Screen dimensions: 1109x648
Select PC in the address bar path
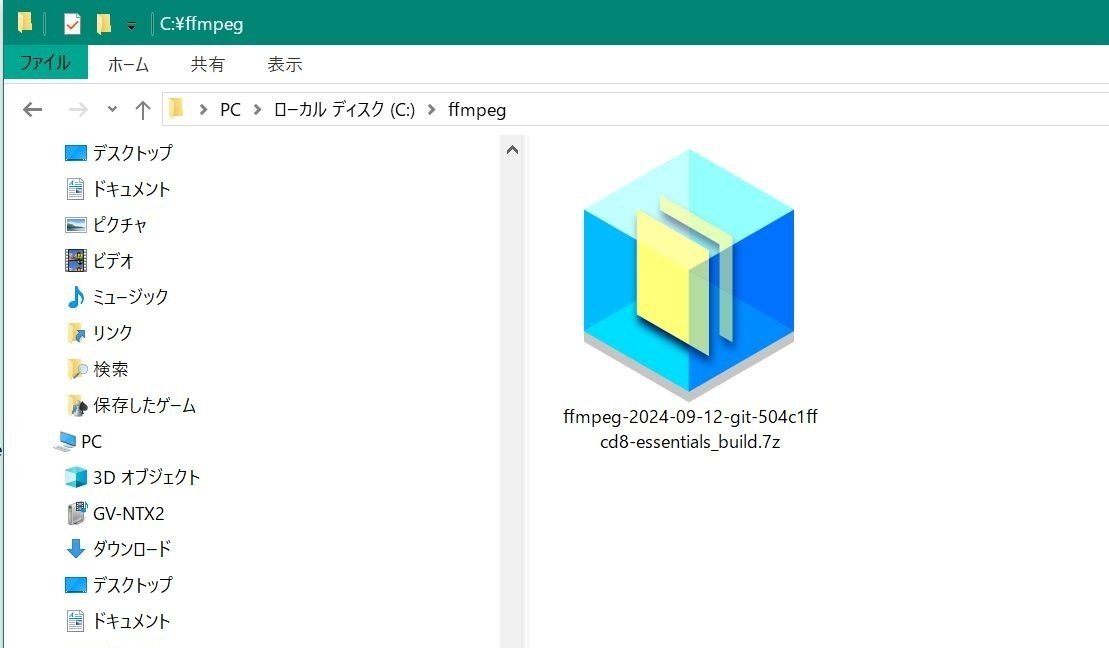(x=231, y=110)
